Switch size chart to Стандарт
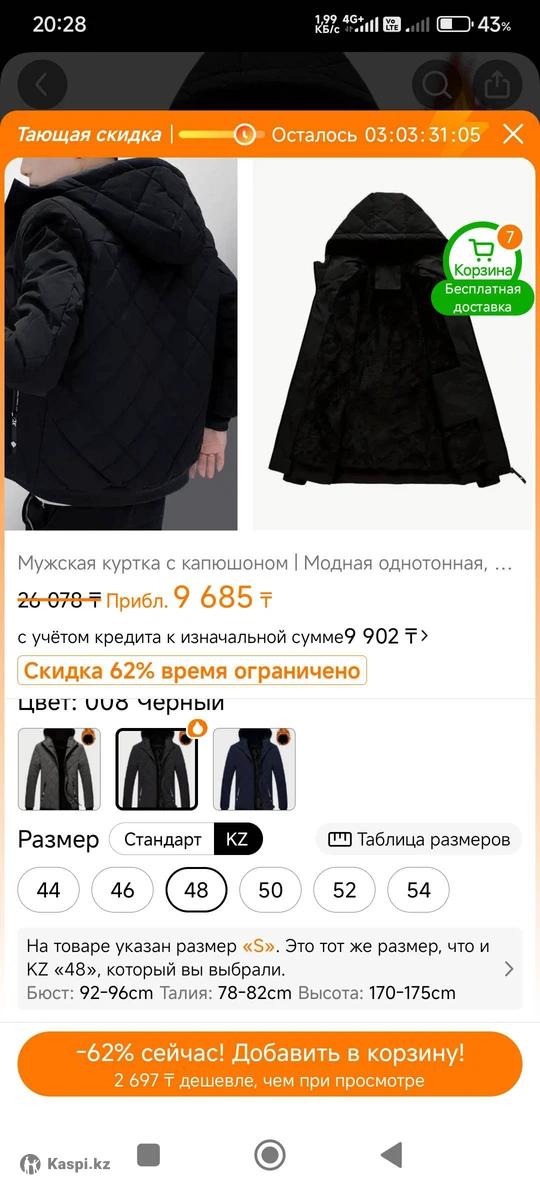 [x=162, y=839]
